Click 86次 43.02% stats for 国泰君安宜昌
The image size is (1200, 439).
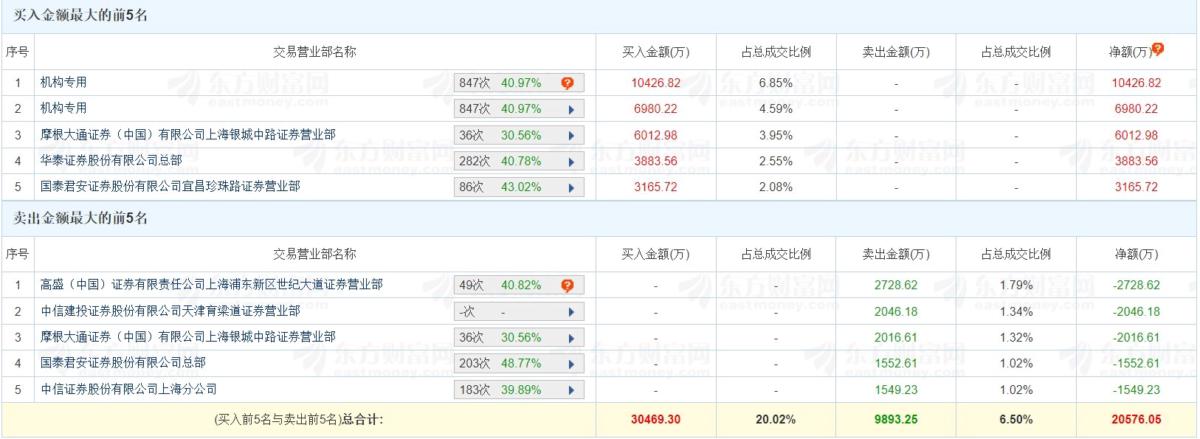tap(519, 186)
